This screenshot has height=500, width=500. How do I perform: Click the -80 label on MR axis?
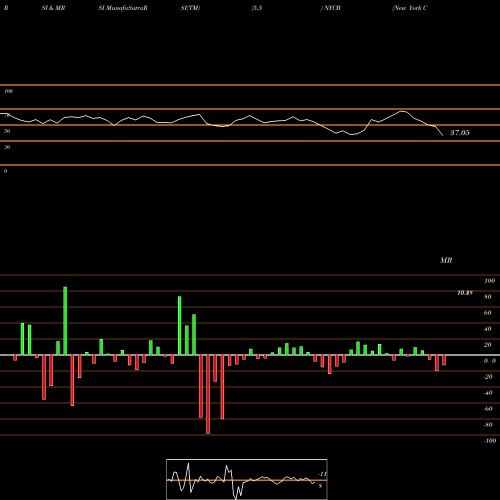point(488,425)
